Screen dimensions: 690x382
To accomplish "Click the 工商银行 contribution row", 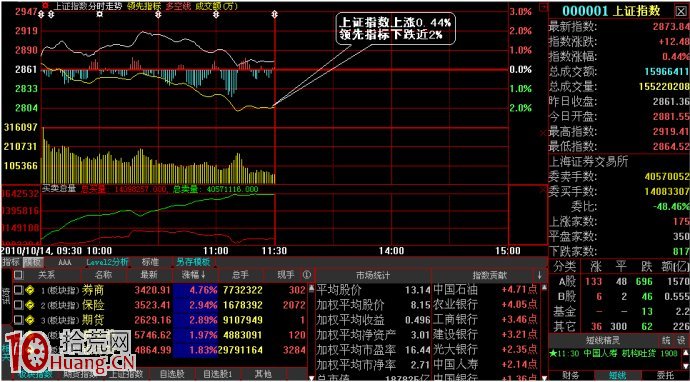I will (484, 320).
